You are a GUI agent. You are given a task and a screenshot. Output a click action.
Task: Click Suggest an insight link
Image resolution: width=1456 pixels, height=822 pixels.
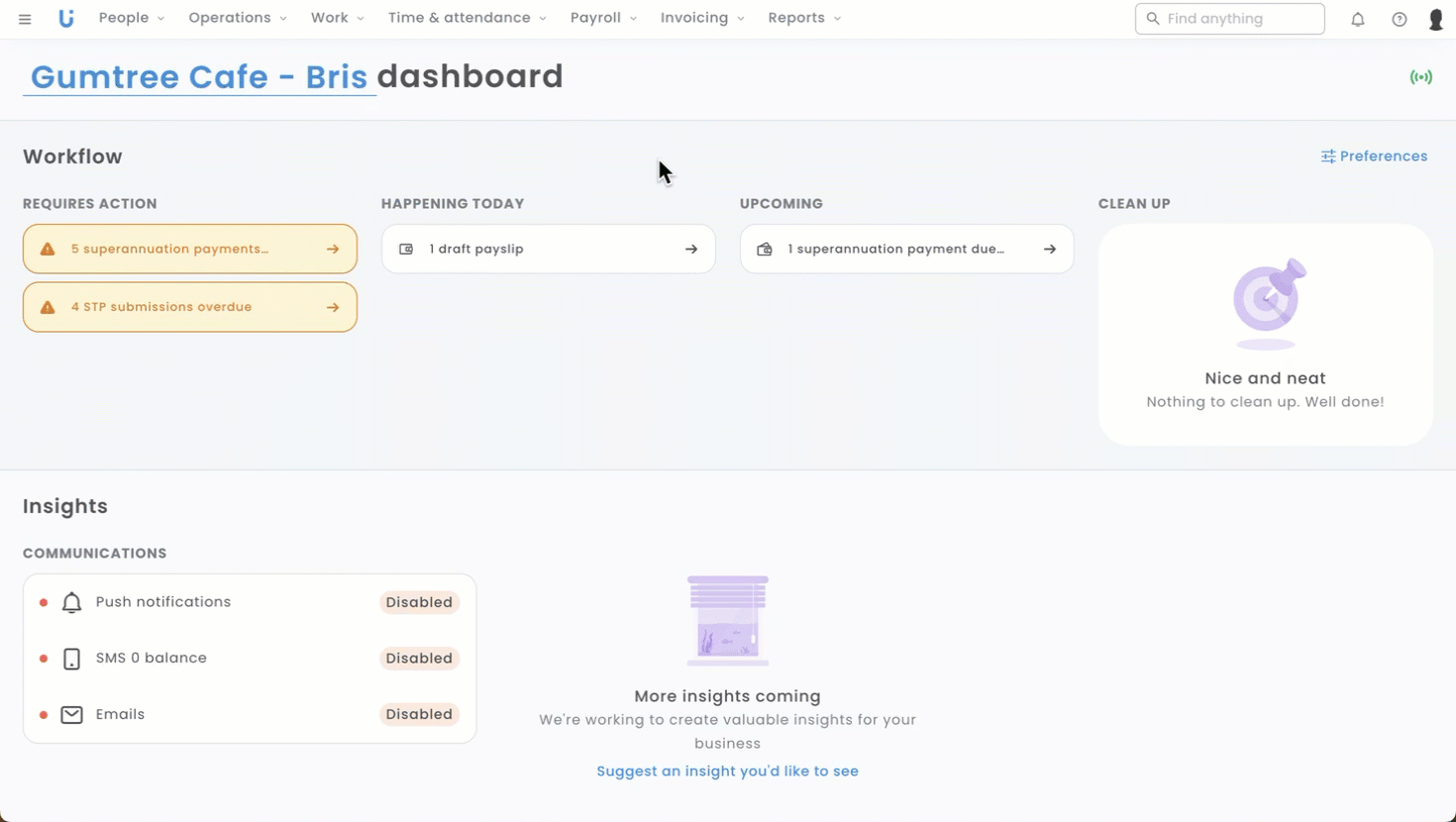pyautogui.click(x=727, y=771)
